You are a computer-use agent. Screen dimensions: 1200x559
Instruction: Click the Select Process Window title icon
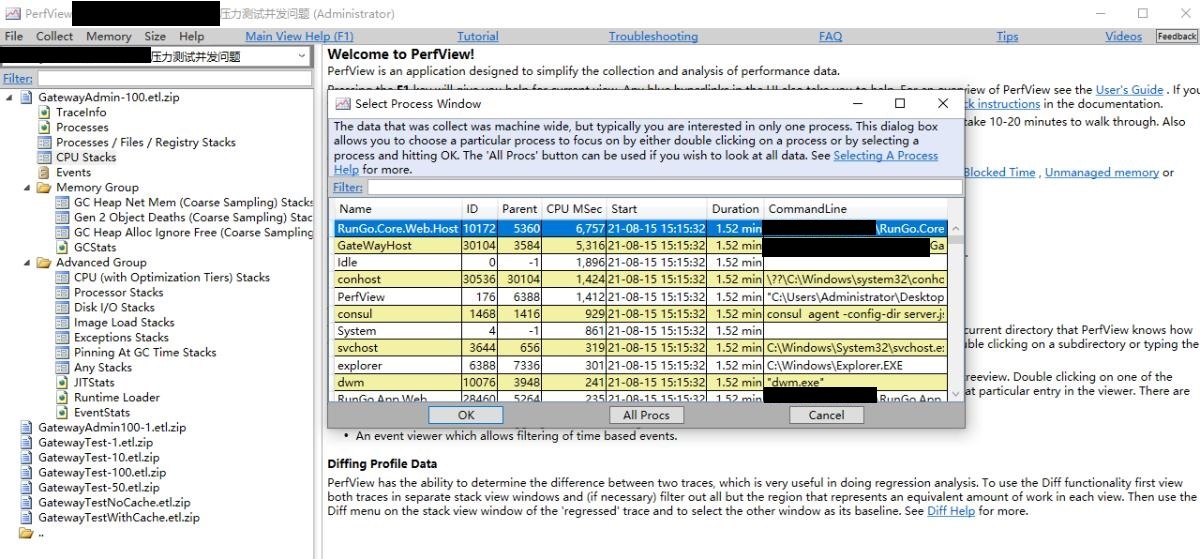343,103
